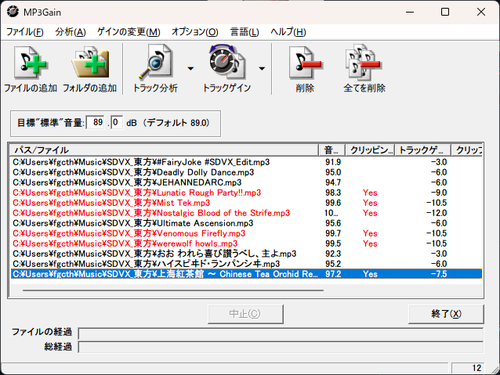The width and height of the screenshot is (500, 375).
Task: Click the 総経過 total progress bar
Action: coord(281,347)
